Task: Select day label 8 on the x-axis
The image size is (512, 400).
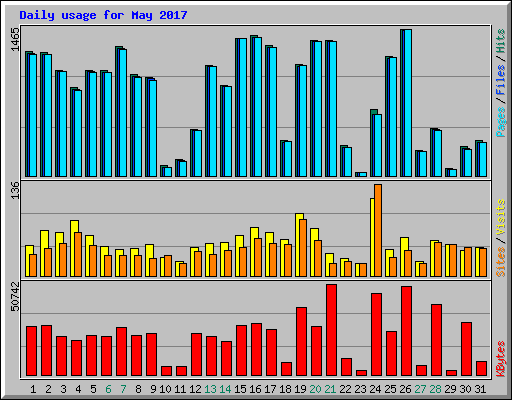Action: [138, 389]
